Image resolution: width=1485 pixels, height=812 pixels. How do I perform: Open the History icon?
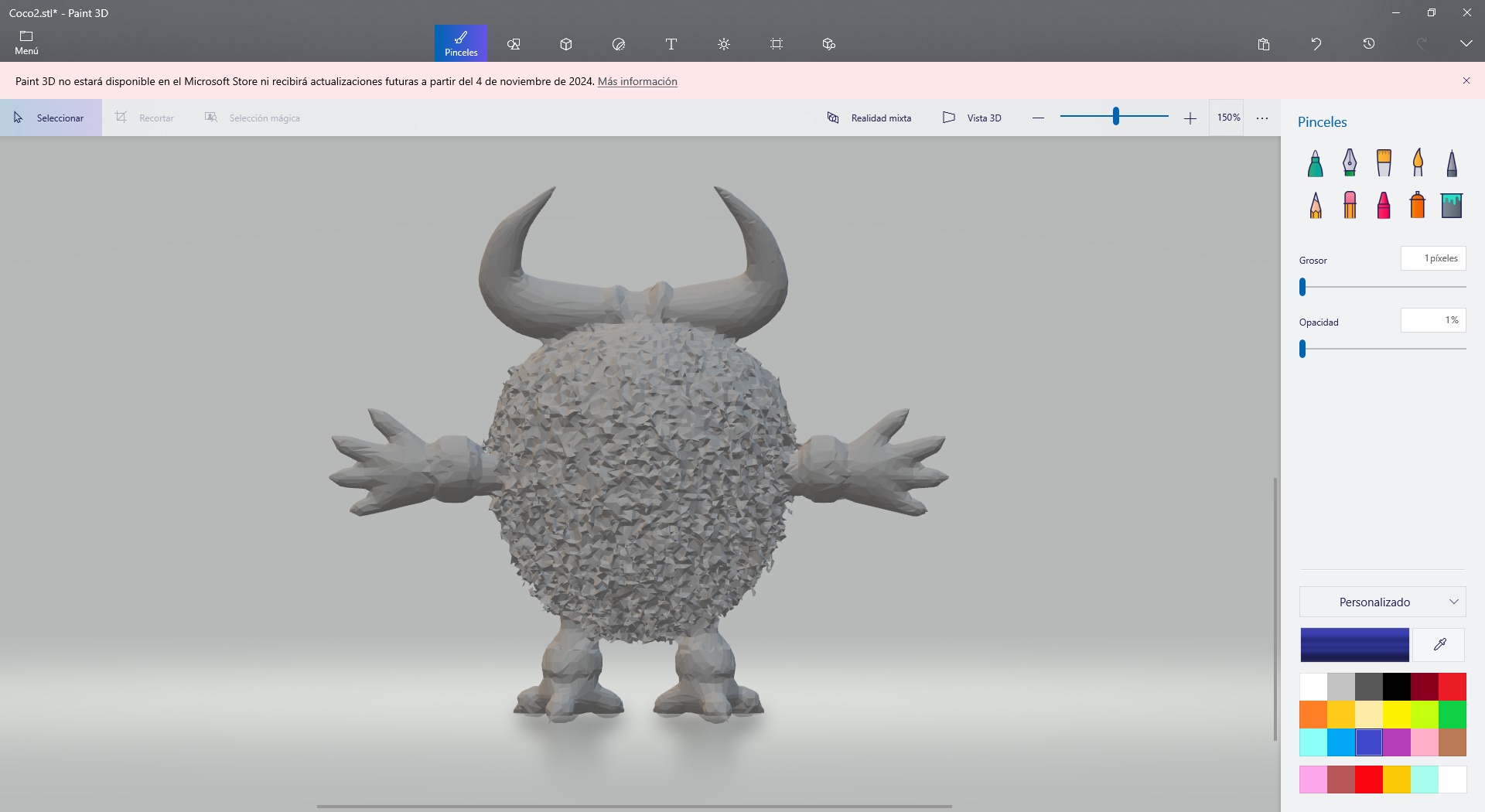[1369, 44]
